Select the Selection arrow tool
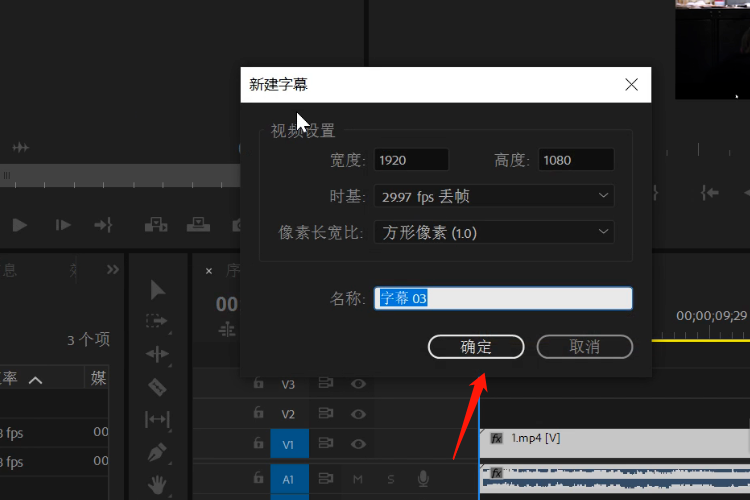 157,290
